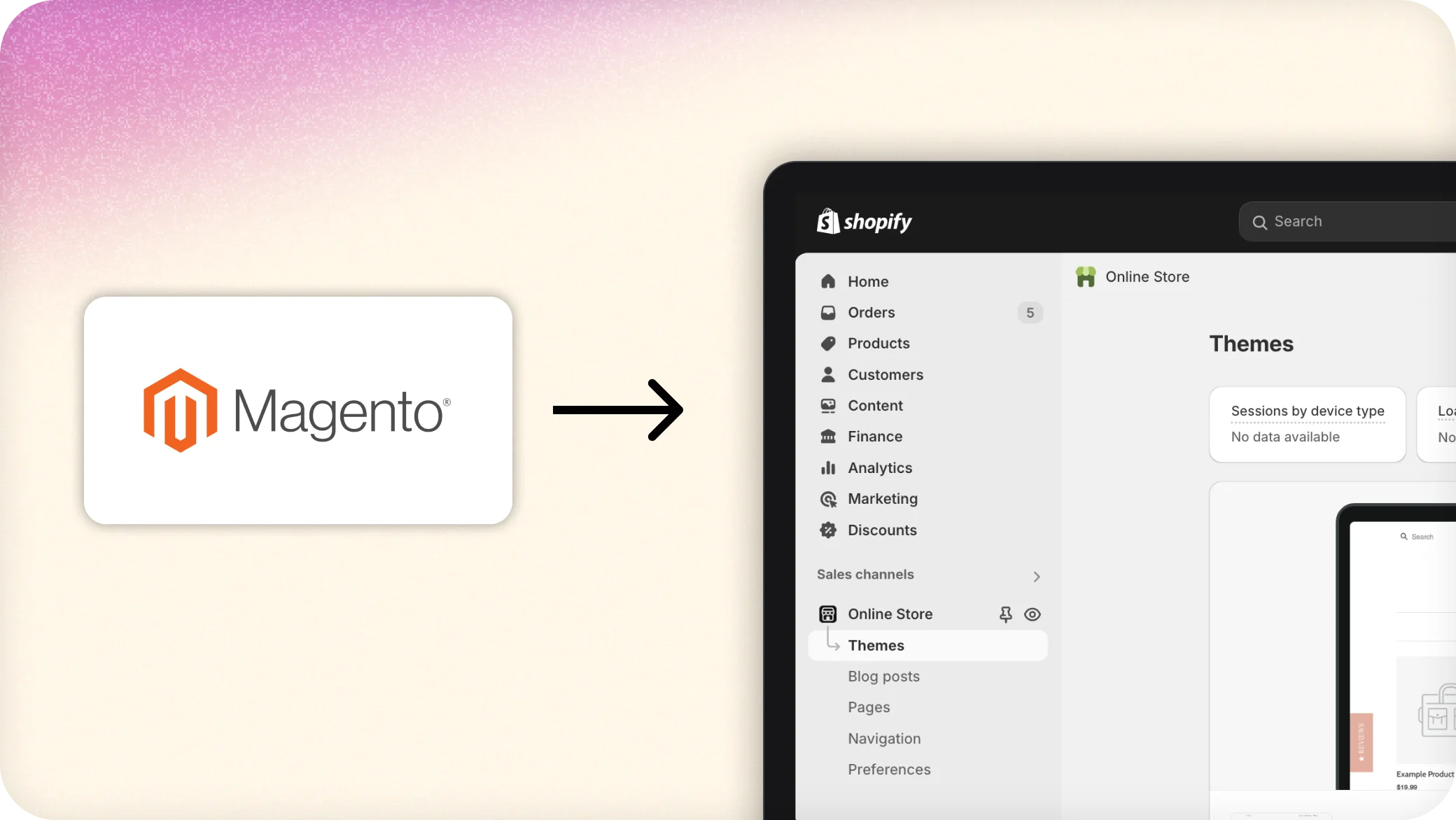Click the Example Product label in preview
The image size is (1456, 820).
[x=1424, y=775]
